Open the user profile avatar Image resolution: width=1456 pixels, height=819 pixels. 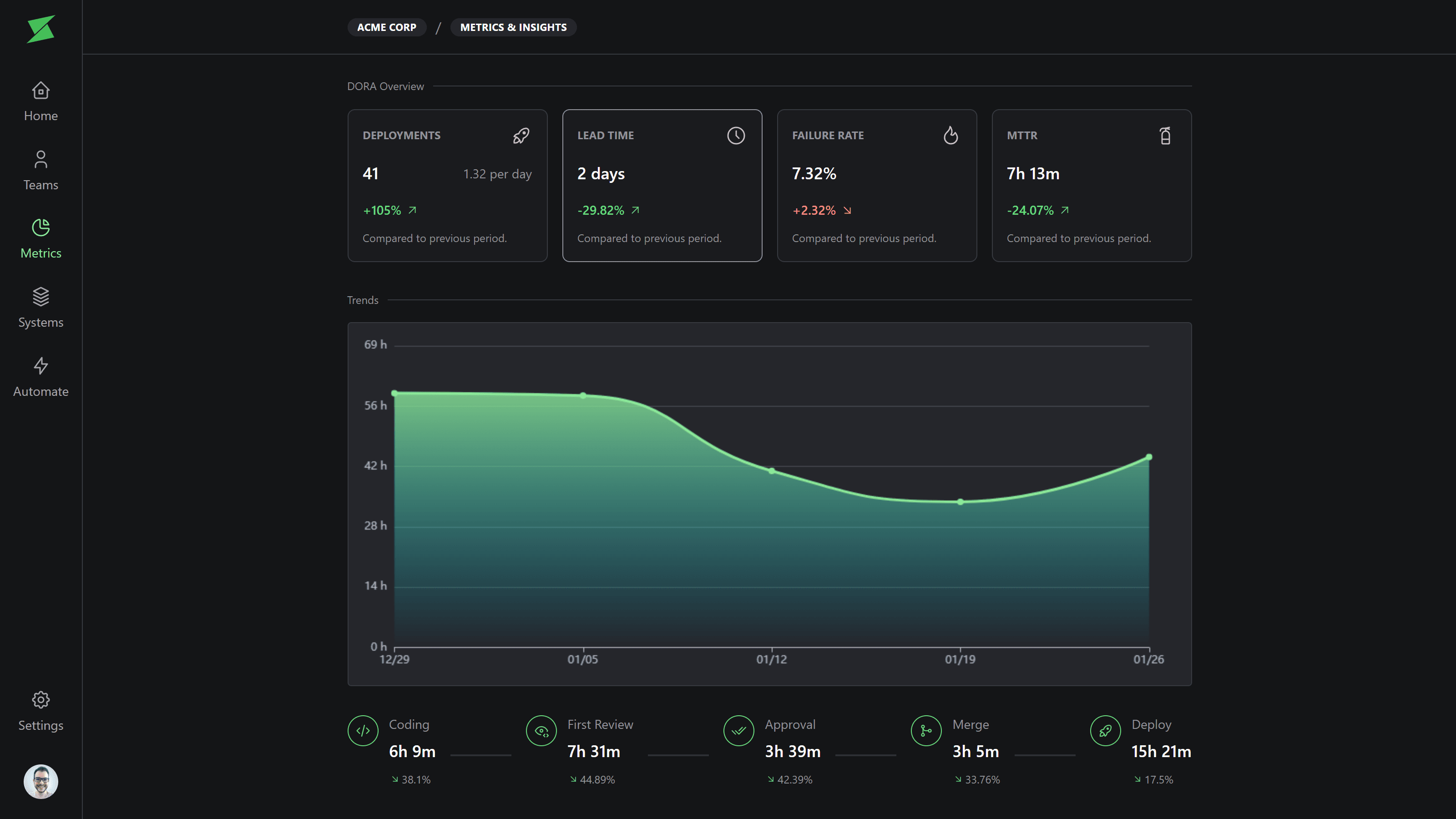tap(40, 782)
